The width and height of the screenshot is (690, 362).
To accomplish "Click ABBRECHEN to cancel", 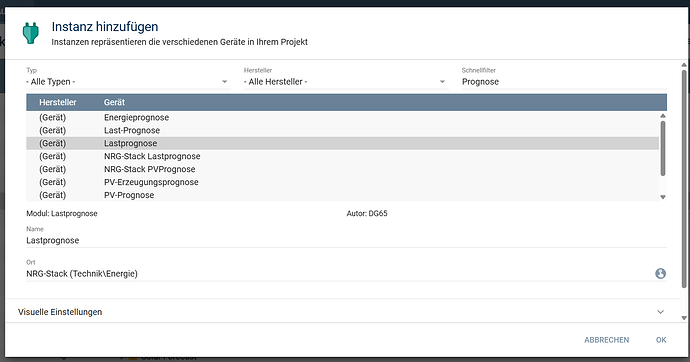I will 606,340.
